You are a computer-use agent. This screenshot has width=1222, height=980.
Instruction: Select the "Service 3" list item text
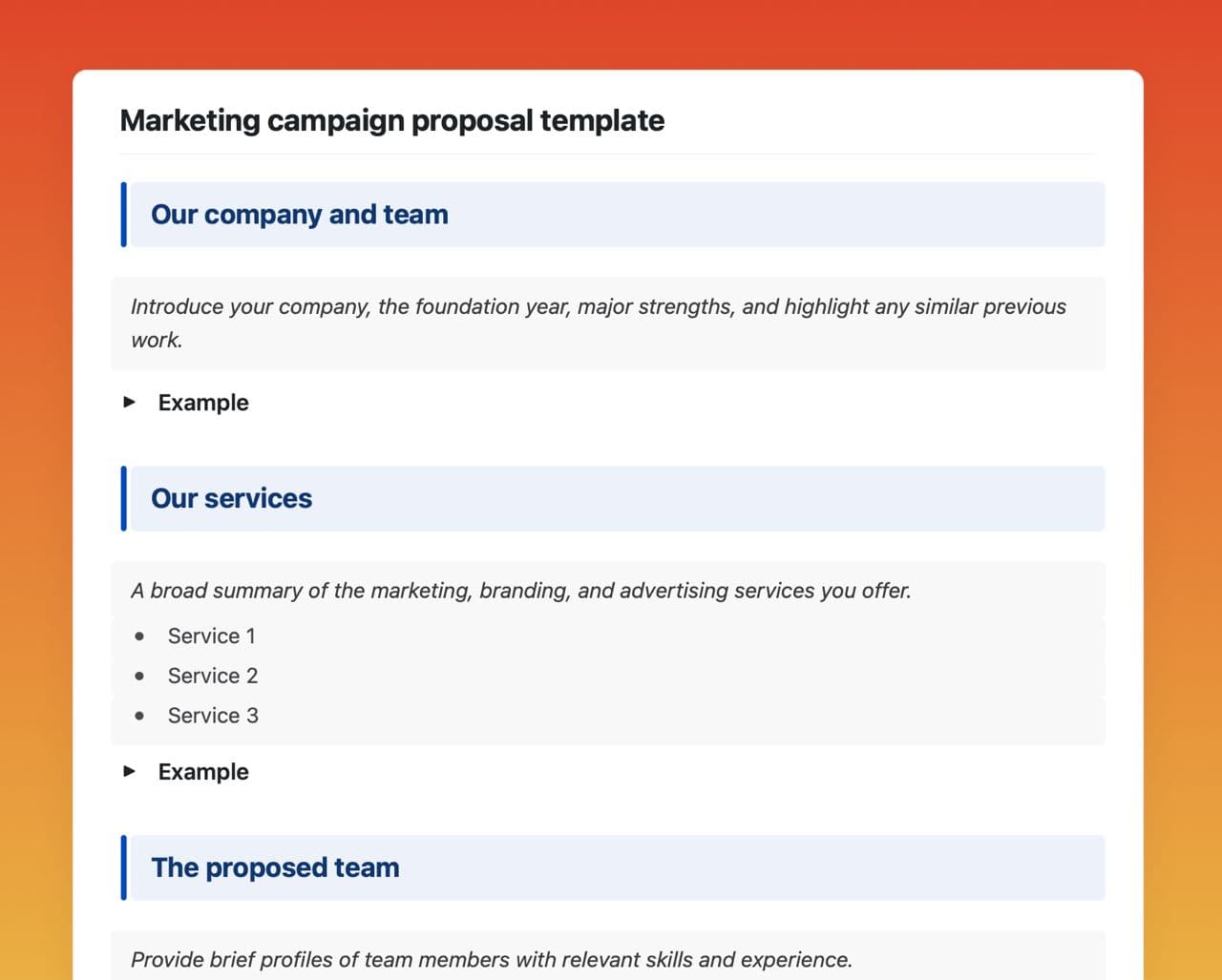(x=213, y=716)
